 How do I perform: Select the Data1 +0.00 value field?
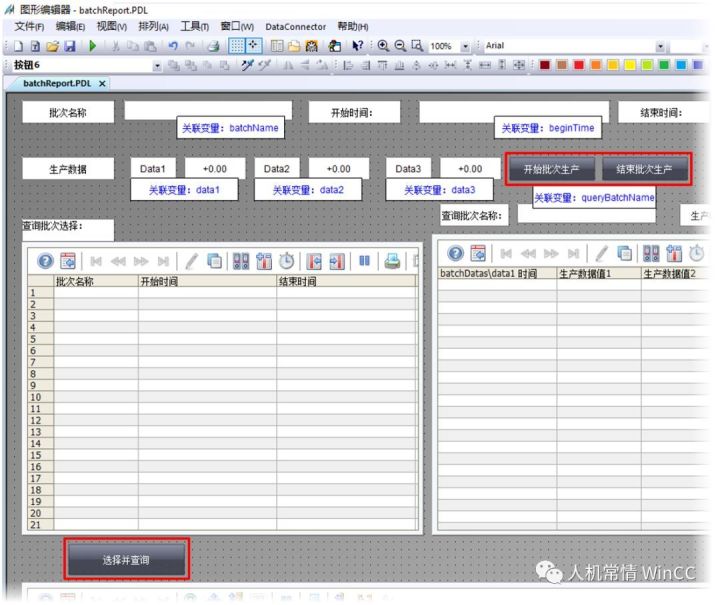click(x=215, y=168)
